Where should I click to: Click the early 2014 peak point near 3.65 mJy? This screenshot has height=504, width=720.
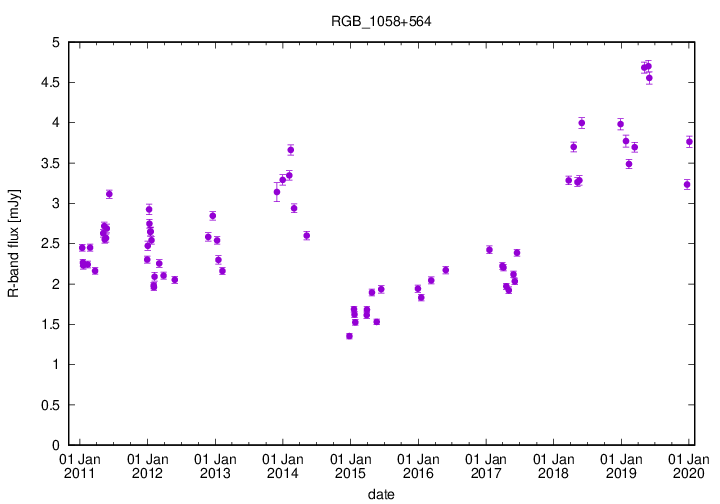coord(291,150)
